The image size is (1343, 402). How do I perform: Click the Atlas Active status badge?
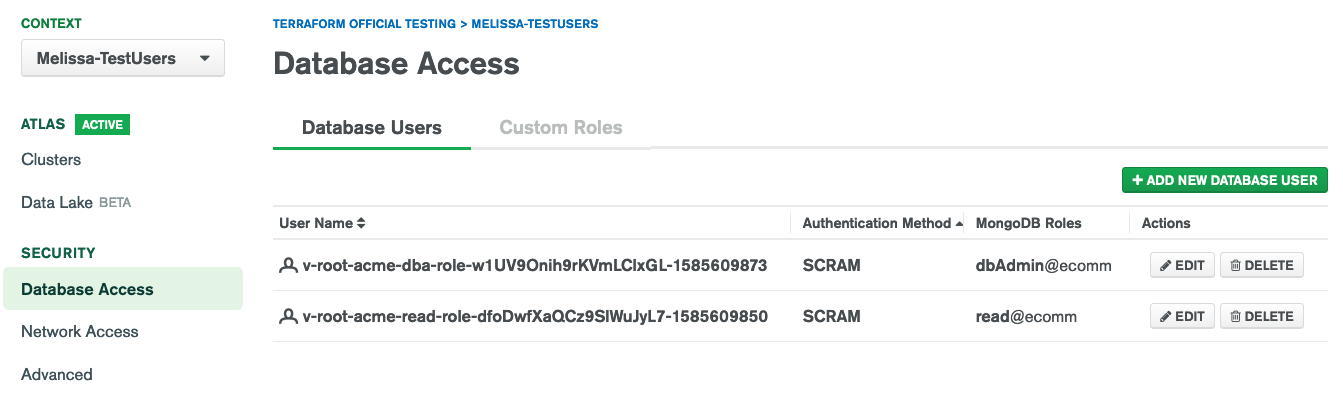pos(102,125)
